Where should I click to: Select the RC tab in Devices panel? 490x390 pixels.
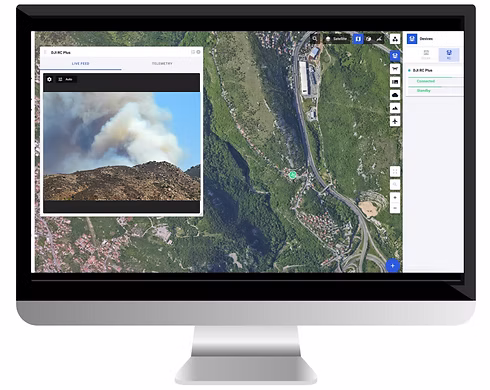click(449, 55)
